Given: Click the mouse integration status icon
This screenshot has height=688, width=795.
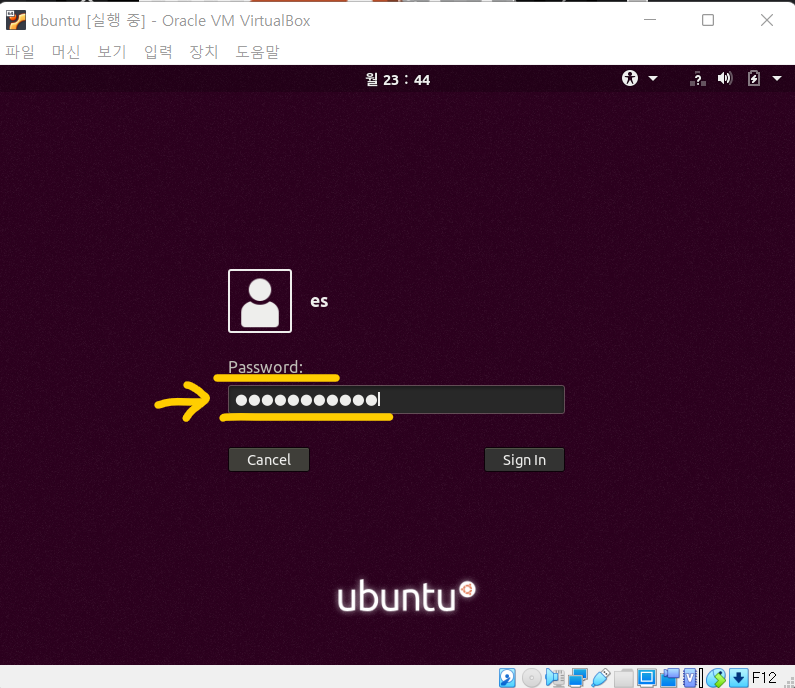Looking at the screenshot, I should [716, 678].
